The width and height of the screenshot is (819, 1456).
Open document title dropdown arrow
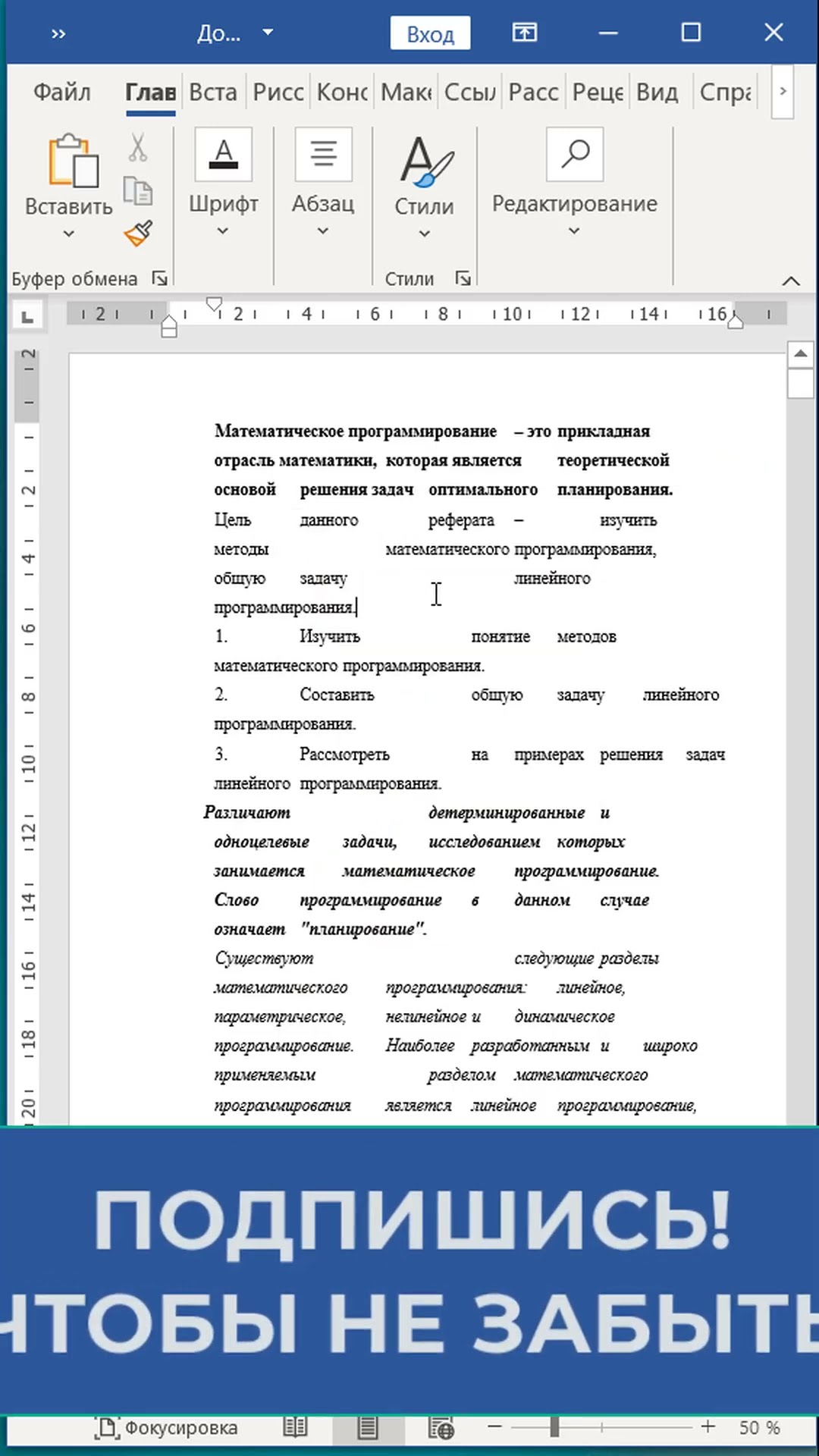pyautogui.click(x=268, y=33)
